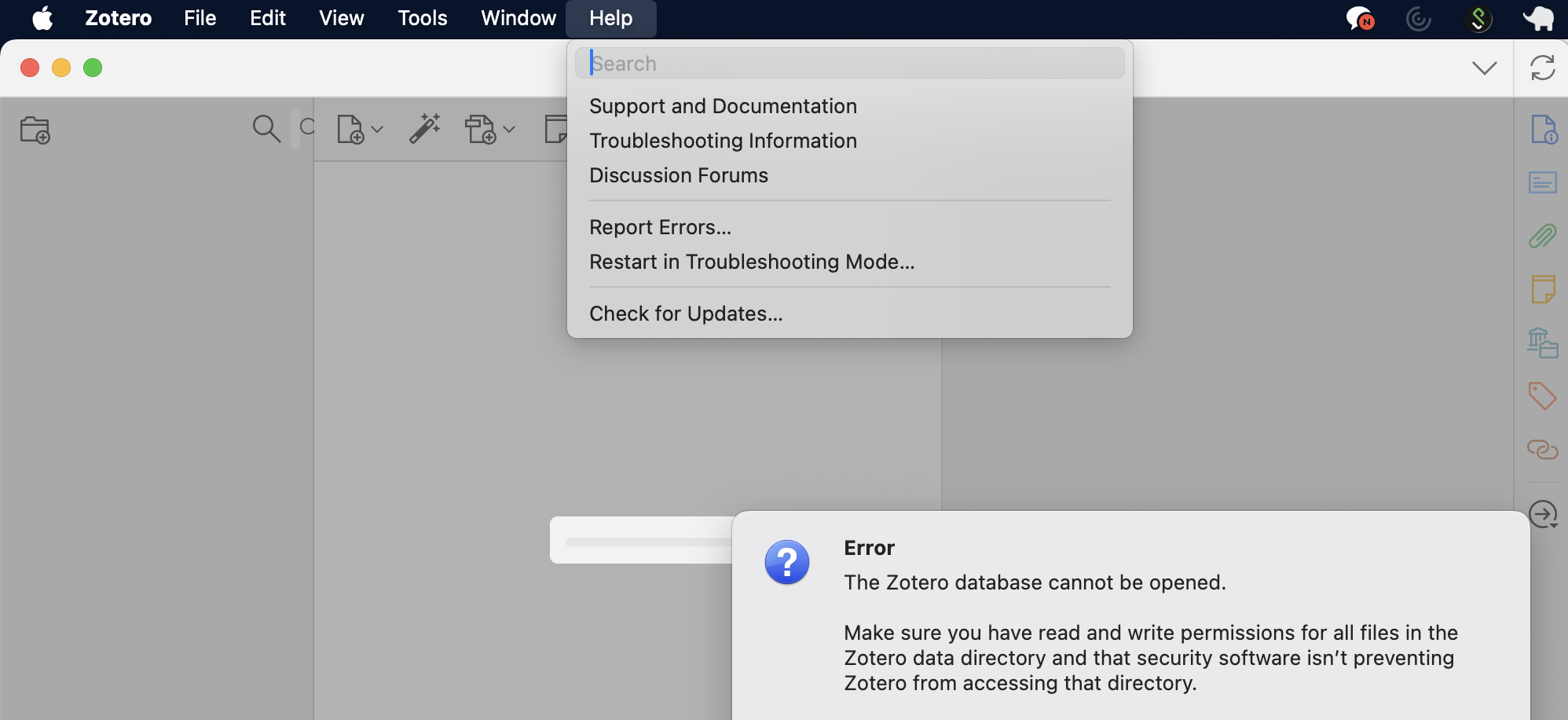1568x720 pixels.
Task: Click "The Zotero database cannot be opened." text
Action: pyautogui.click(x=1035, y=582)
